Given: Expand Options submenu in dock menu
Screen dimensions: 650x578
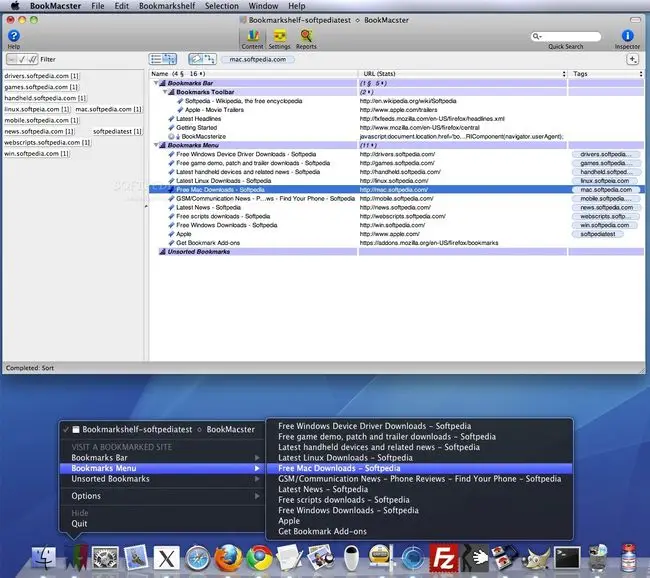Looking at the screenshot, I should (x=257, y=496).
